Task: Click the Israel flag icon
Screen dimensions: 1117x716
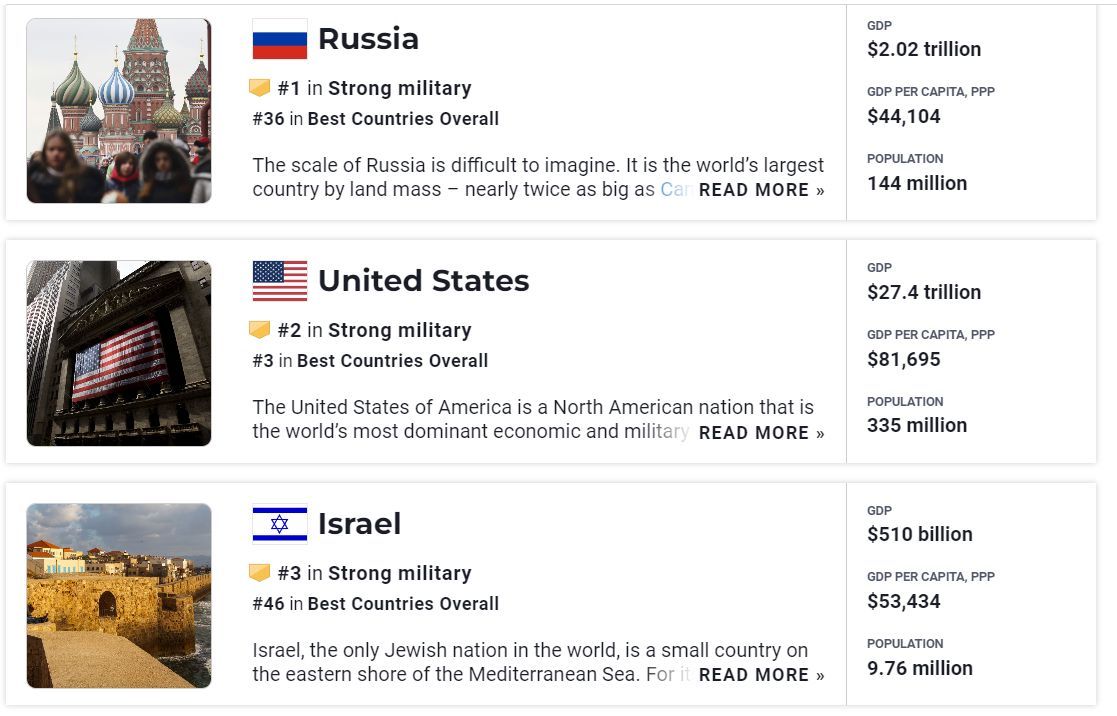Action: 280,524
